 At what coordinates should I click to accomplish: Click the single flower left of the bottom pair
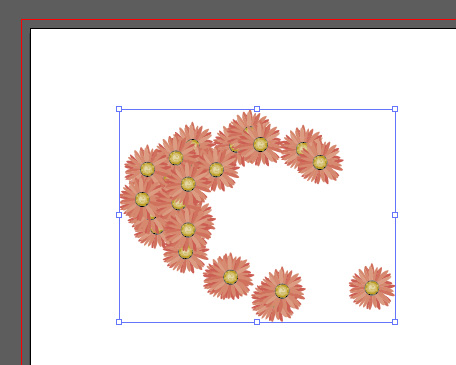click(229, 277)
